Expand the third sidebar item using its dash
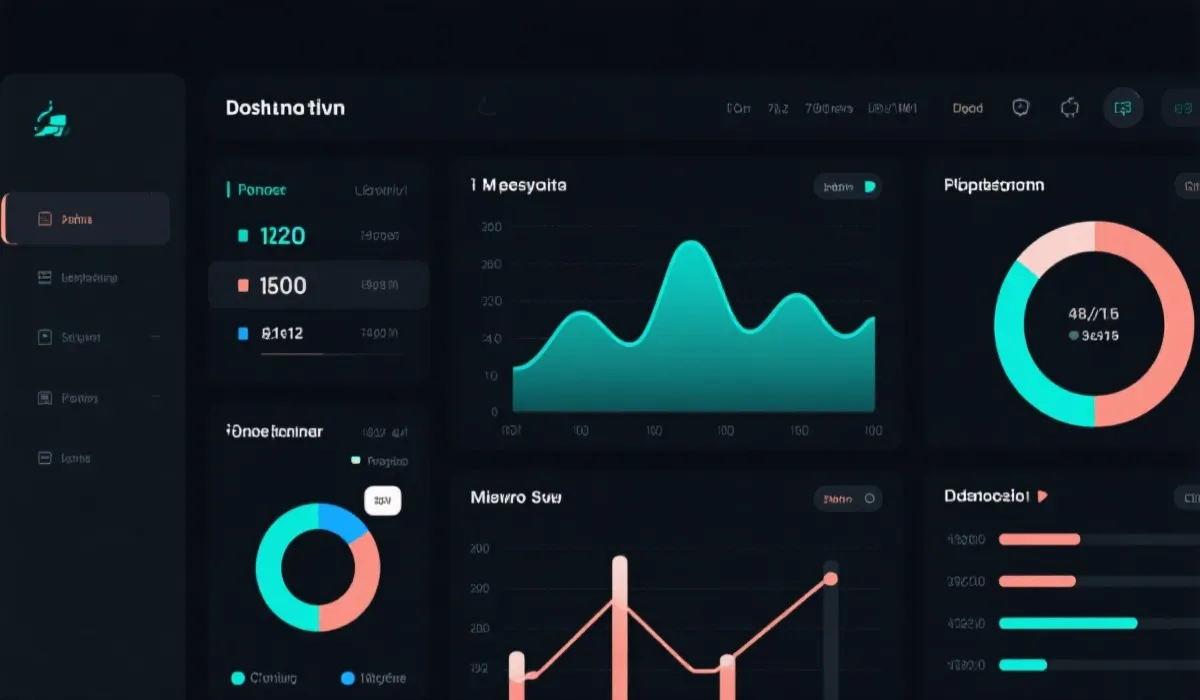Screen dimensions: 1200x700 pos(155,338)
